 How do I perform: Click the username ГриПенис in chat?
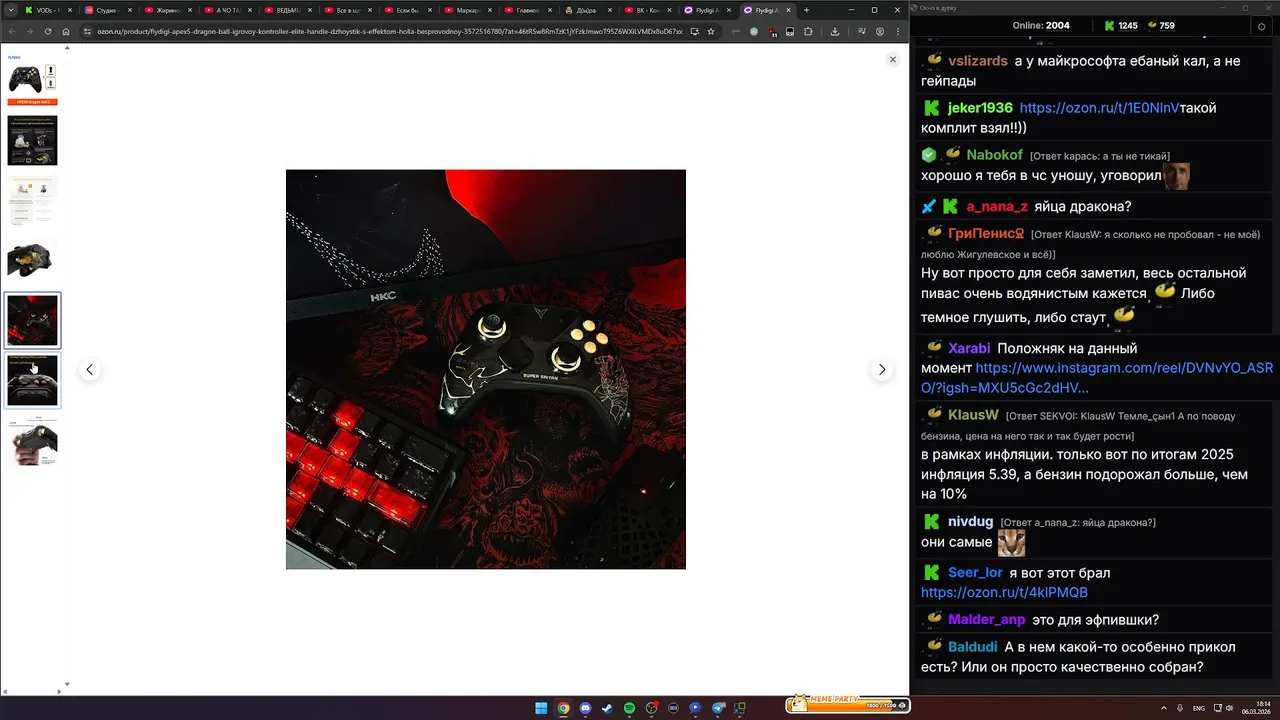click(x=986, y=234)
